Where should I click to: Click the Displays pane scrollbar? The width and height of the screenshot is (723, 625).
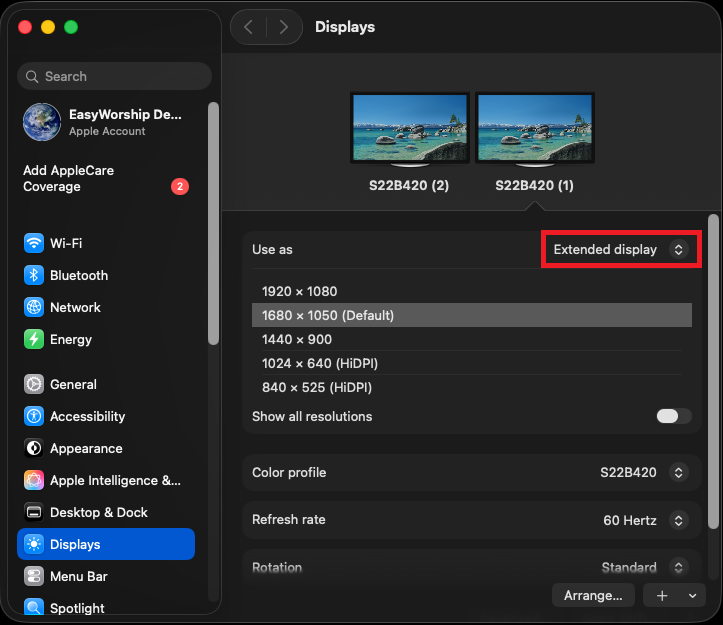coord(713,371)
